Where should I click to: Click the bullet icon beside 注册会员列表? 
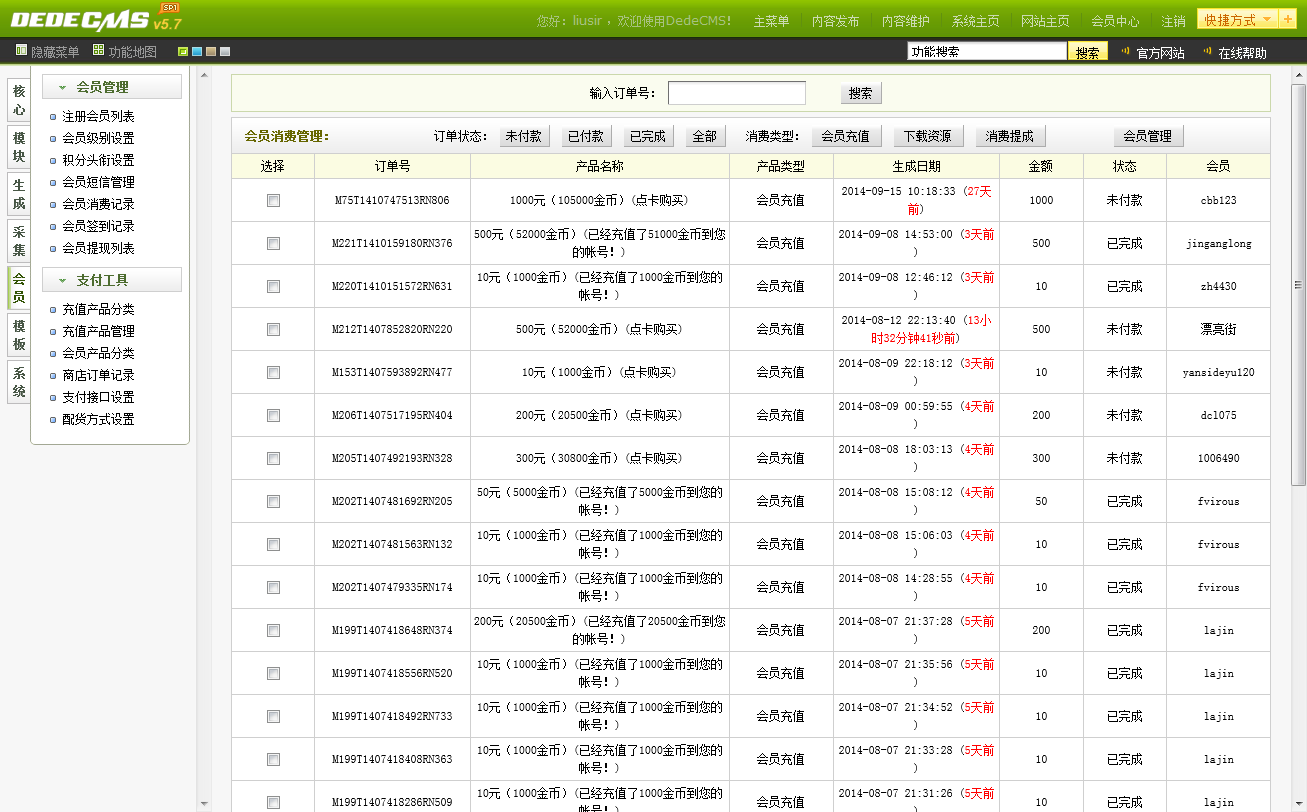[x=53, y=117]
